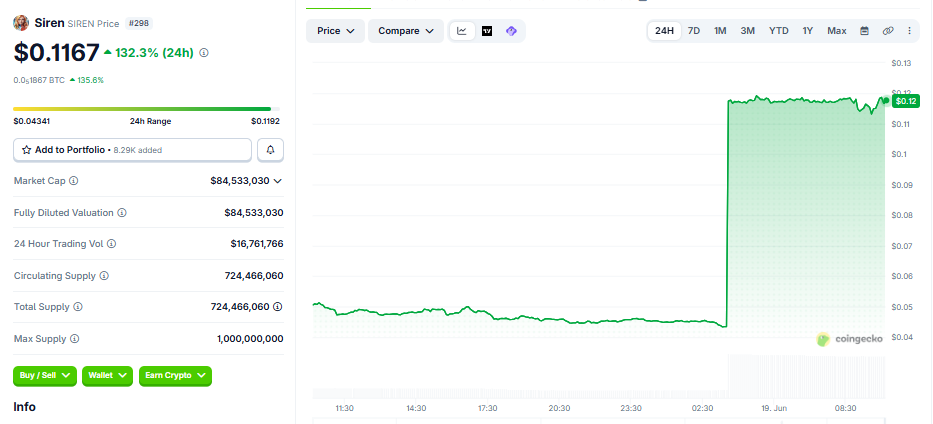Select the 3M time range tab
Screen dimensions: 933x424
[x=747, y=31]
